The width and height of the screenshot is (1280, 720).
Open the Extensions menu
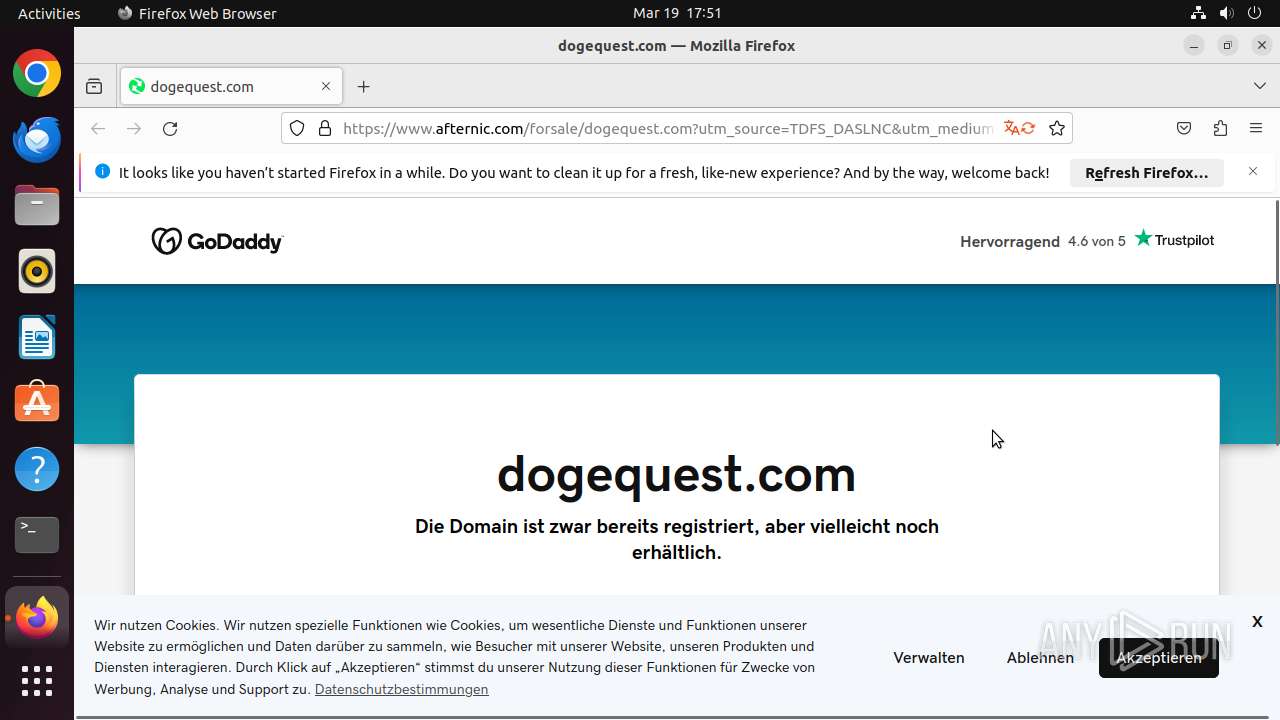[1220, 128]
